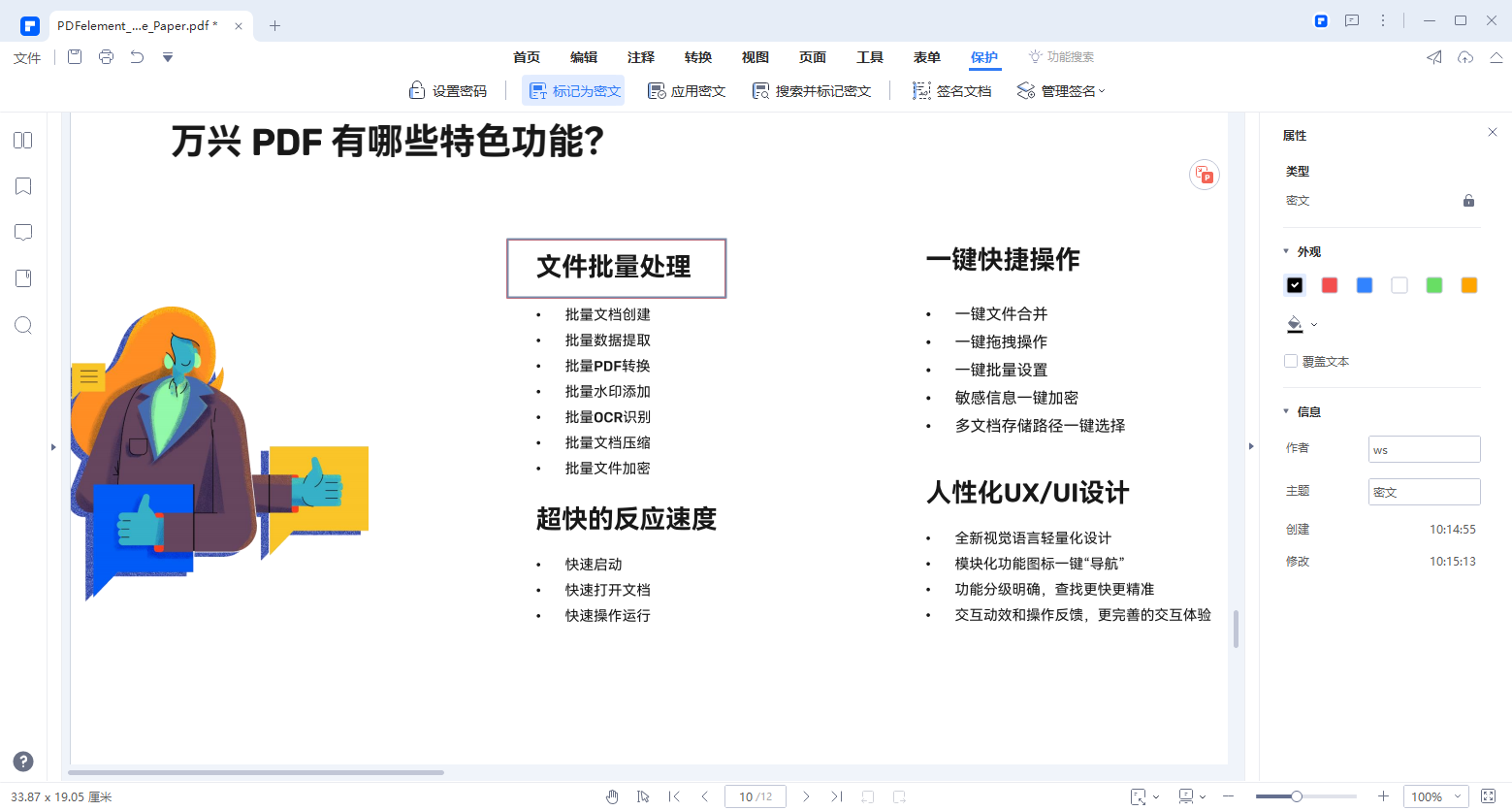
Task: Switch to the 转换 ribbon tab
Action: pyautogui.click(x=697, y=57)
